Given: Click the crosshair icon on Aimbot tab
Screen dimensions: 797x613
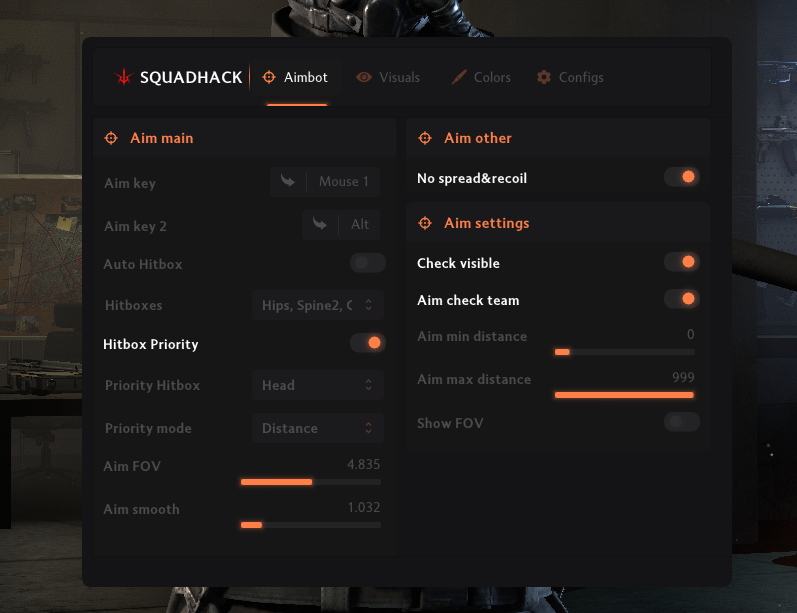Looking at the screenshot, I should click(x=268, y=78).
